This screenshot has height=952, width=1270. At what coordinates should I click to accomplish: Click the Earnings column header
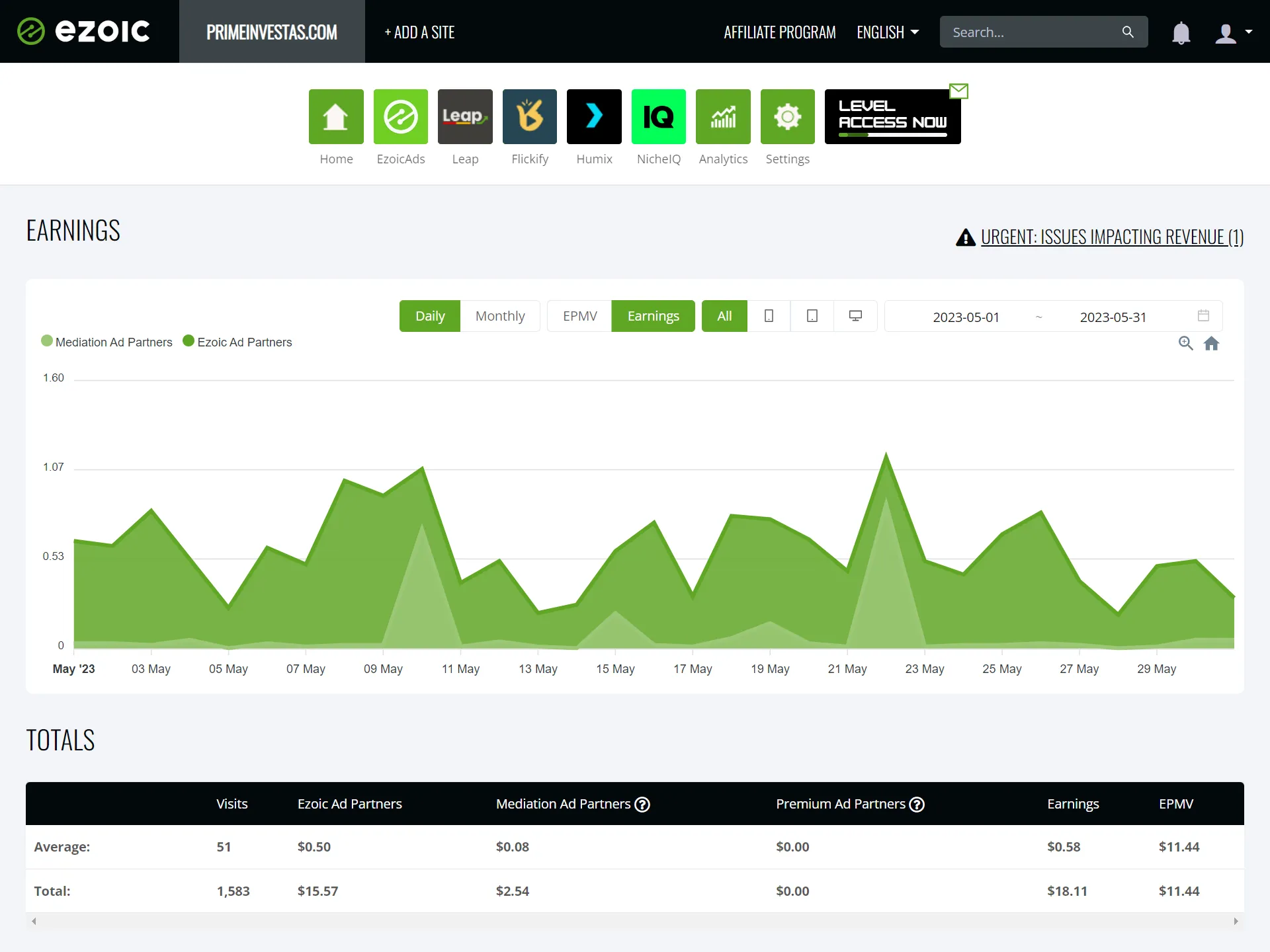pyautogui.click(x=1073, y=804)
